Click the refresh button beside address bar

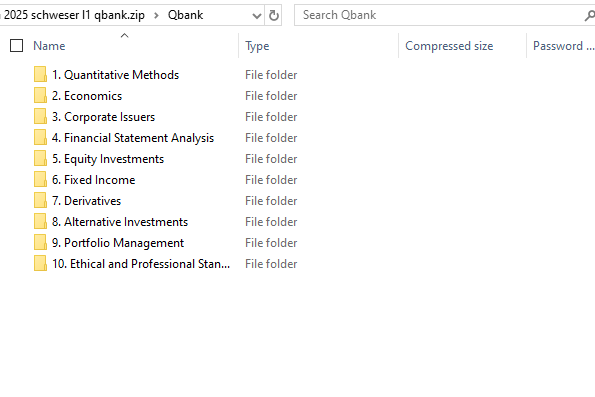pos(274,15)
